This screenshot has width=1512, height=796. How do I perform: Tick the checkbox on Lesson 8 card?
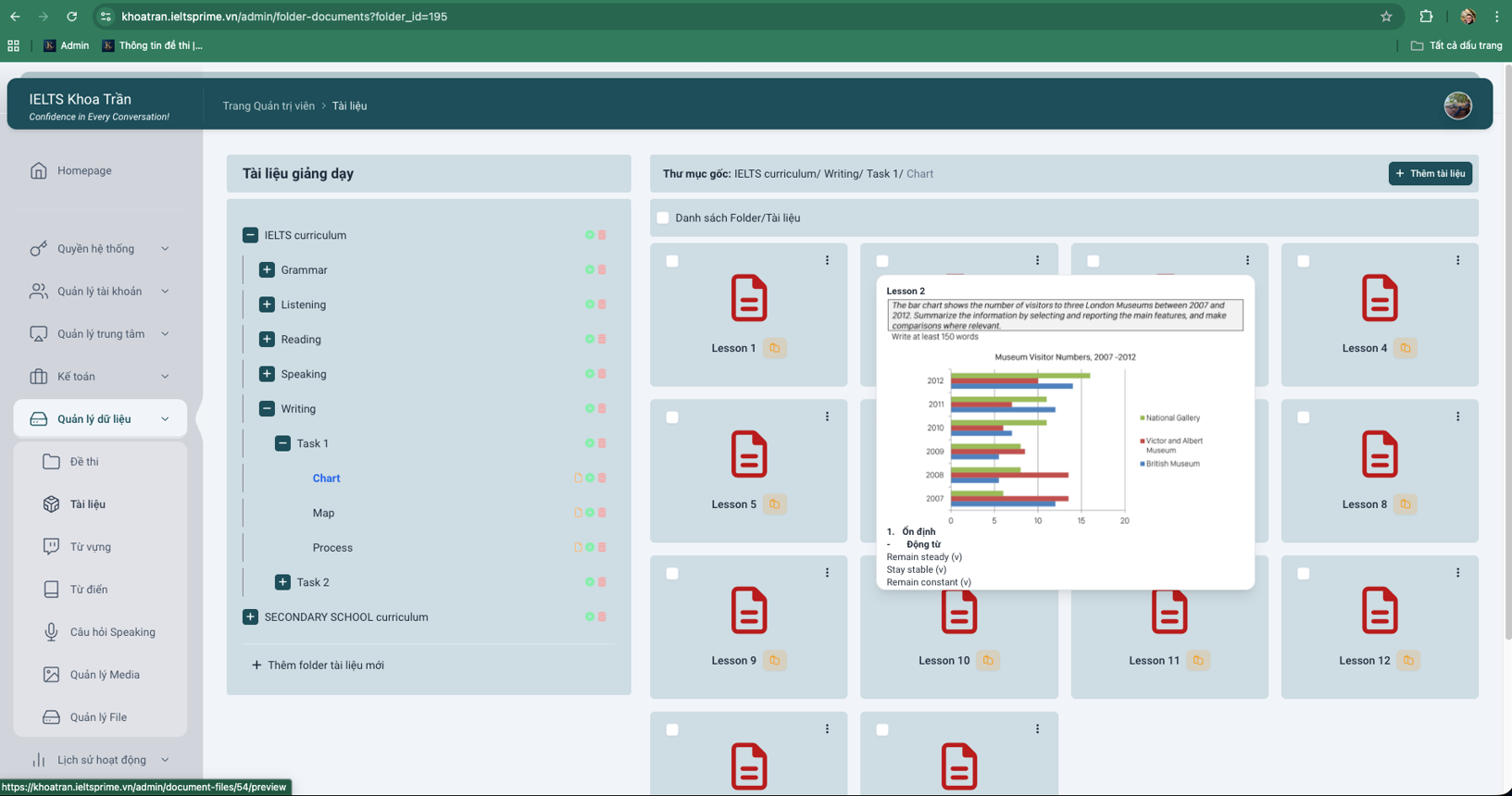point(1303,417)
